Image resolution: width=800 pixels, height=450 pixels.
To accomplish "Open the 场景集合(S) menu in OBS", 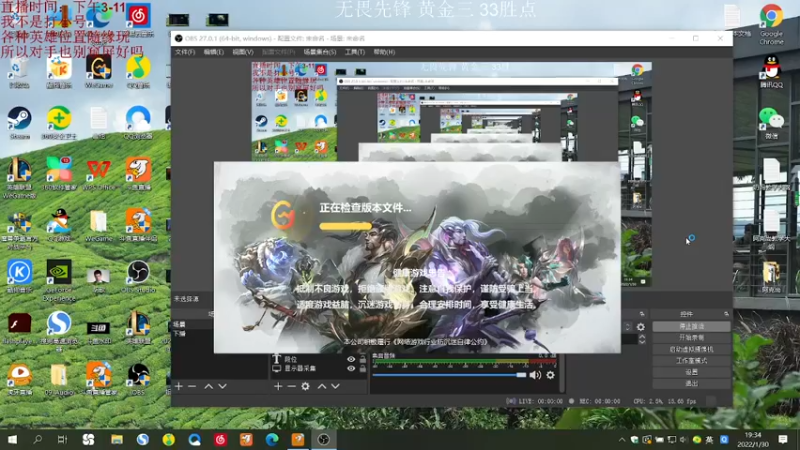I will [x=319, y=52].
